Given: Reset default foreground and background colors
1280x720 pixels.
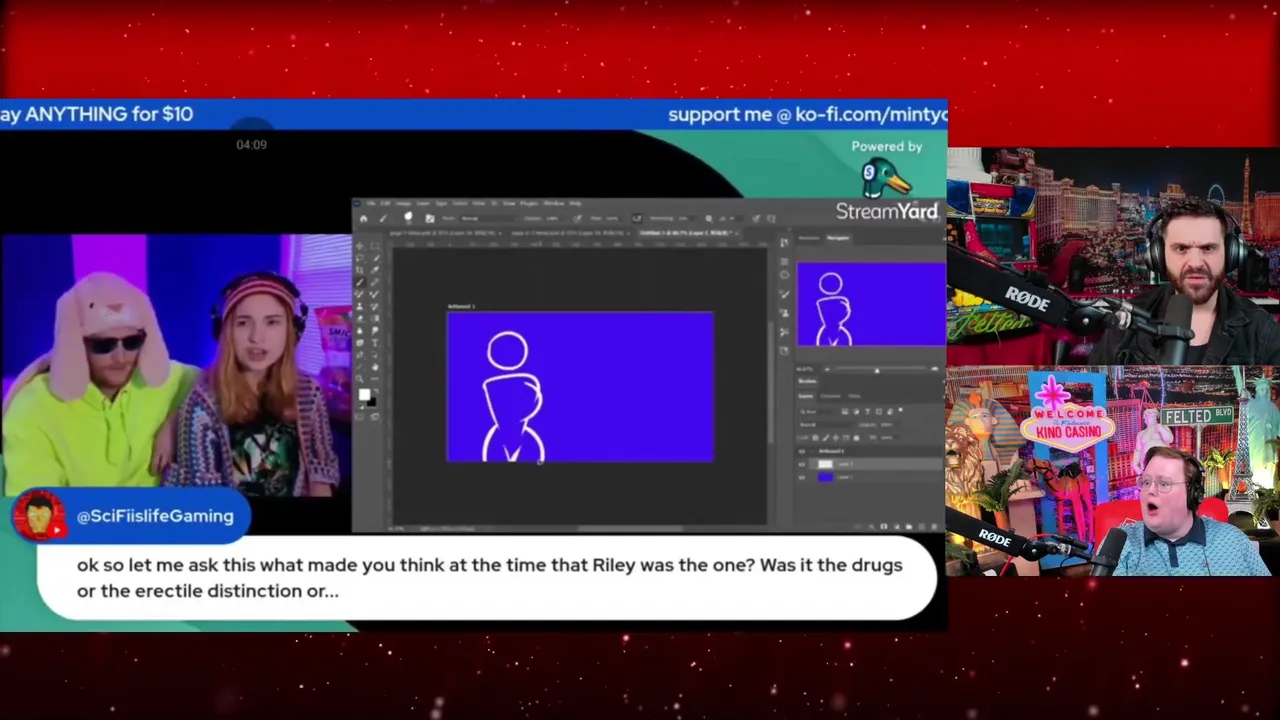Looking at the screenshot, I should pyautogui.click(x=361, y=406).
